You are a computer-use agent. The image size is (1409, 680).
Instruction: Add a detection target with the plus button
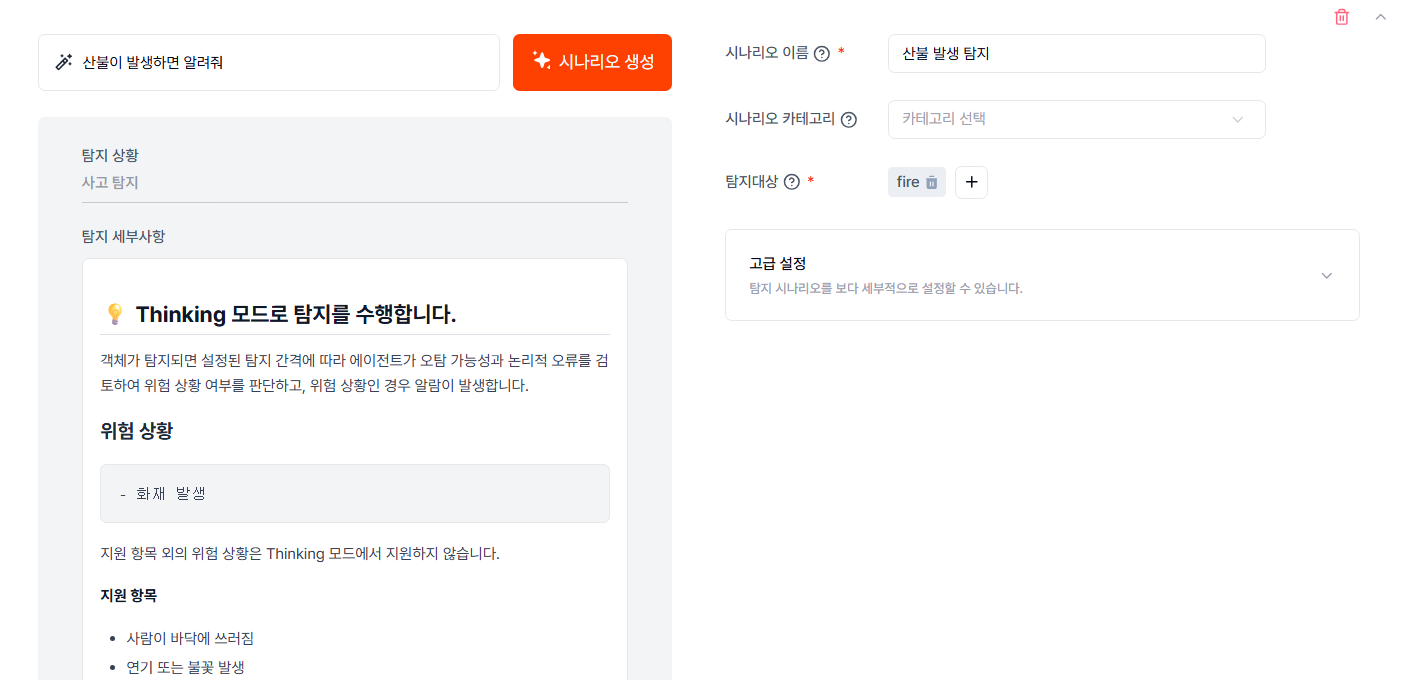click(971, 182)
